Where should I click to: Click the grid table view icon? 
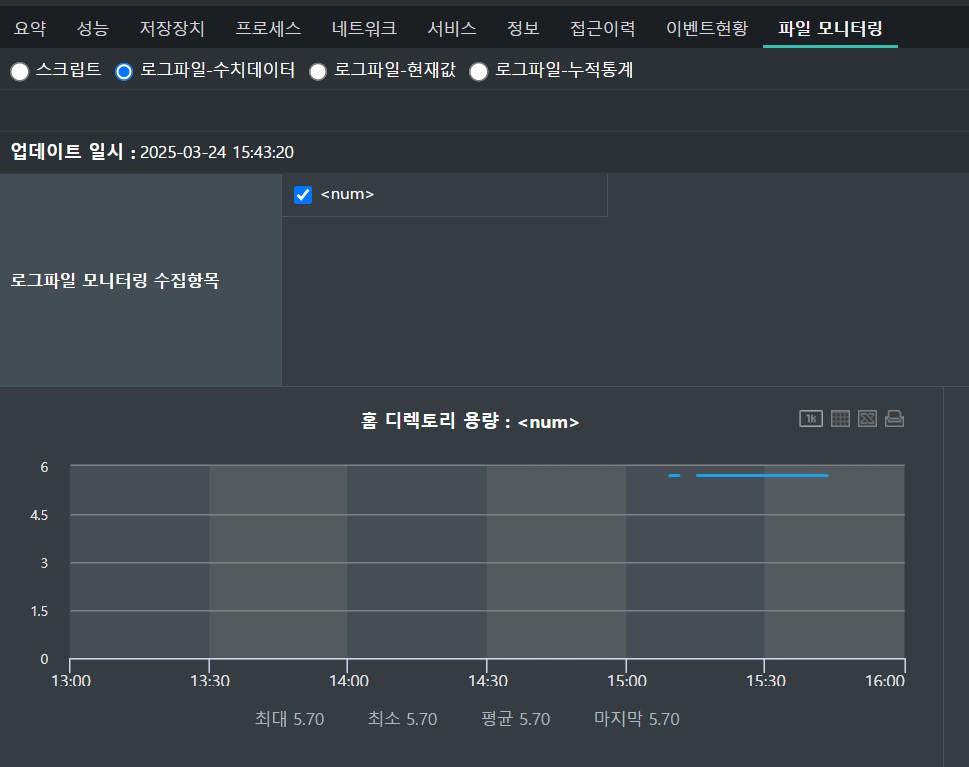click(x=840, y=419)
